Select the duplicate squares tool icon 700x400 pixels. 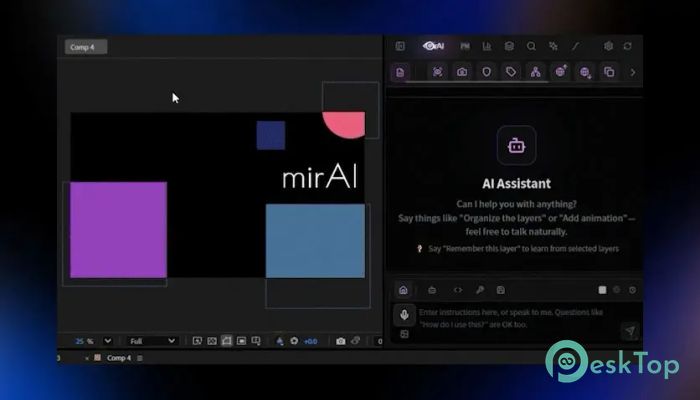pos(609,72)
